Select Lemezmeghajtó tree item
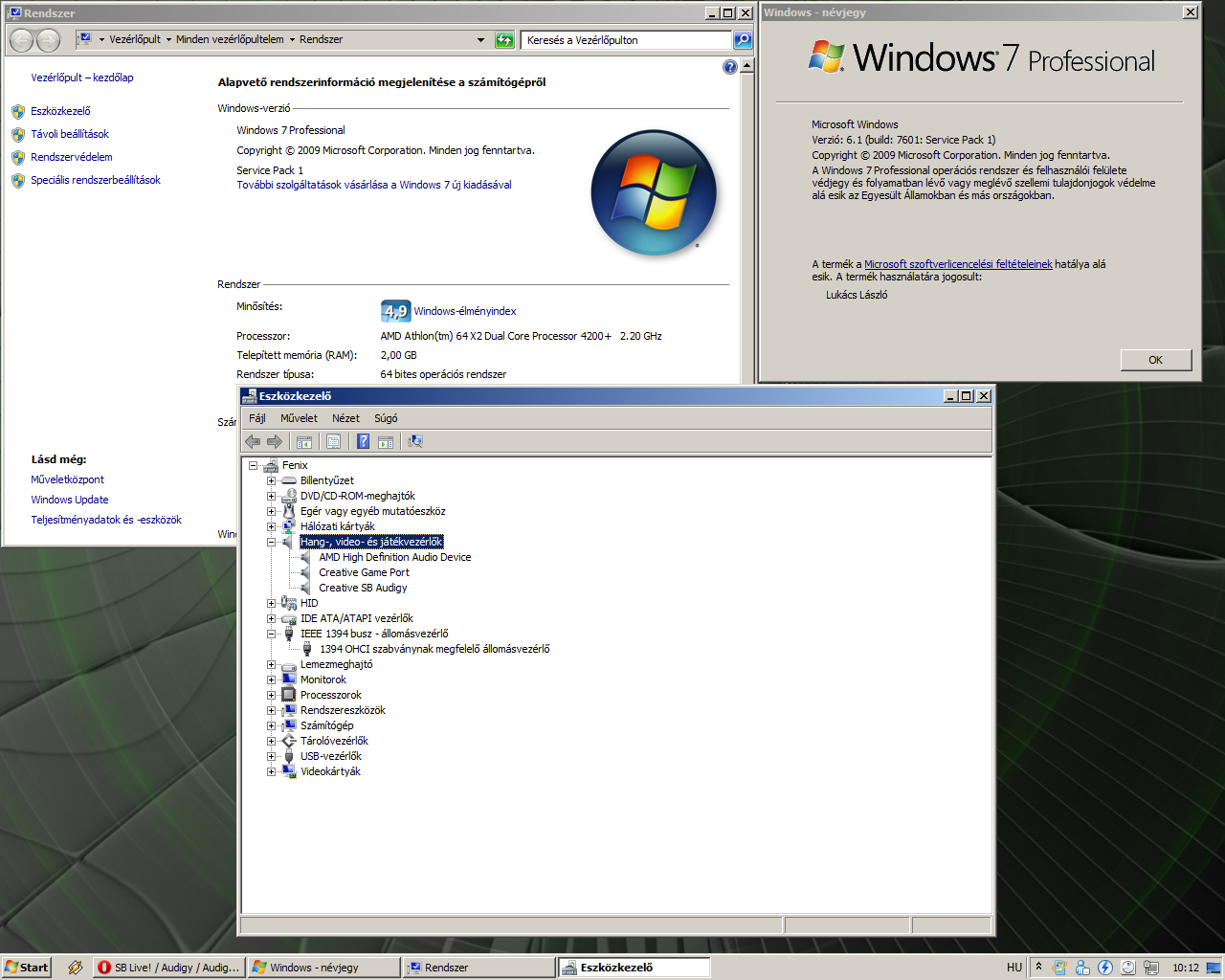The width and height of the screenshot is (1225, 980). point(337,664)
